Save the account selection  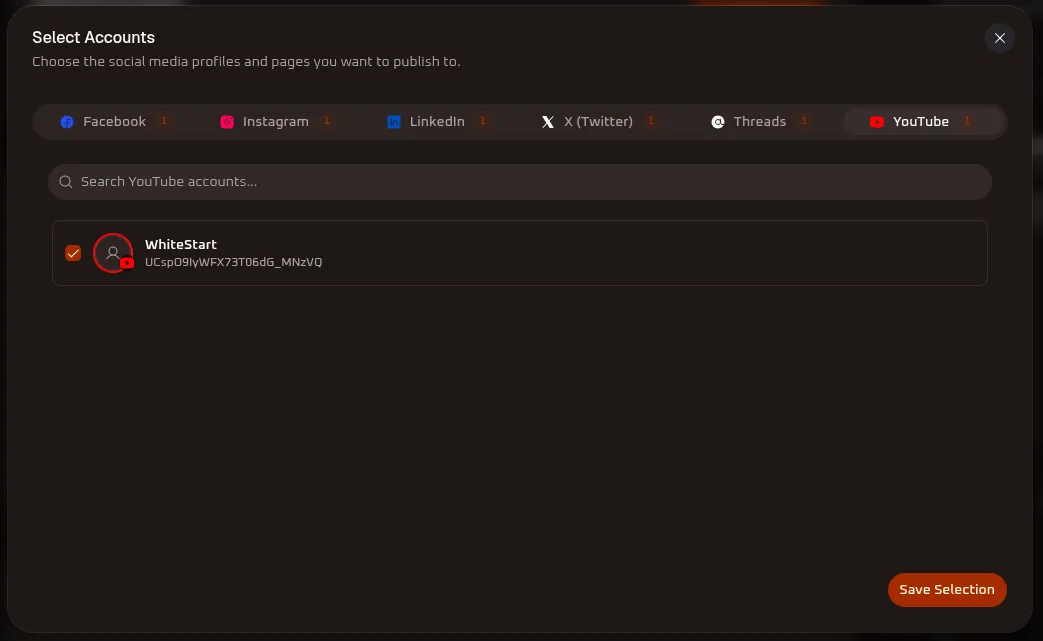point(947,590)
